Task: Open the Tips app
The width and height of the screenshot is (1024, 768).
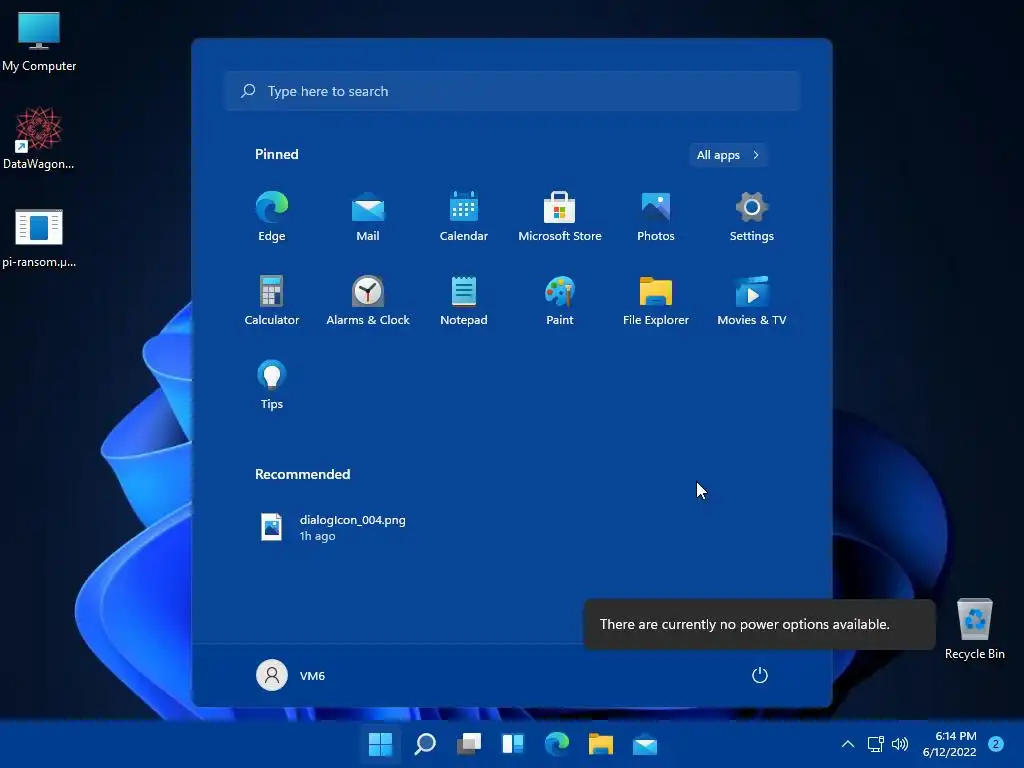Action: point(272,385)
